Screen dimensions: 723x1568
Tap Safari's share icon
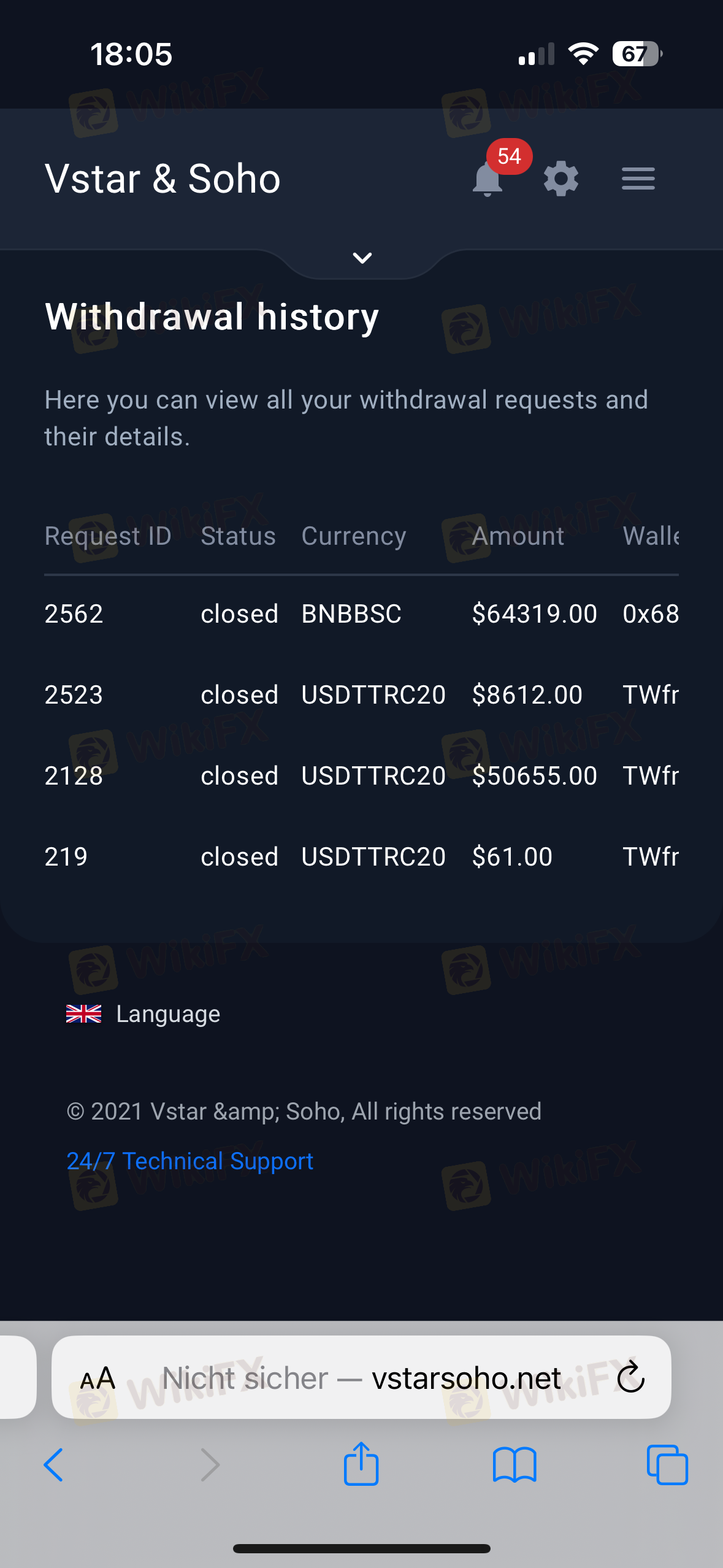pyautogui.click(x=361, y=1464)
